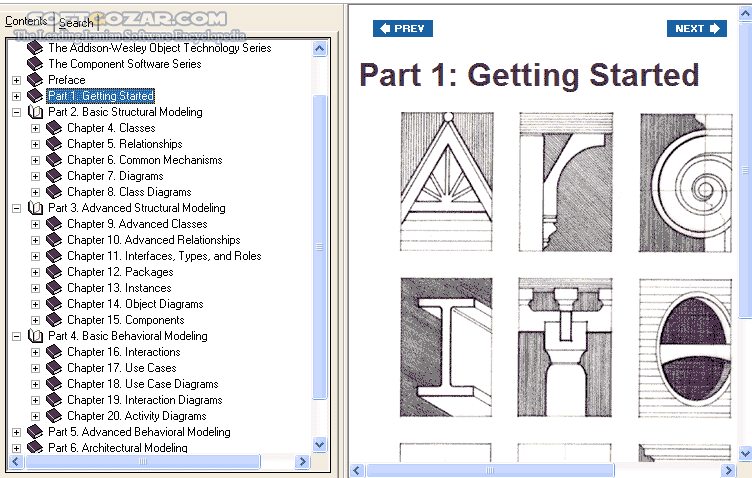Click the book icon next to Chapter 17. Use Cases
This screenshot has width=752, height=478.
point(55,368)
